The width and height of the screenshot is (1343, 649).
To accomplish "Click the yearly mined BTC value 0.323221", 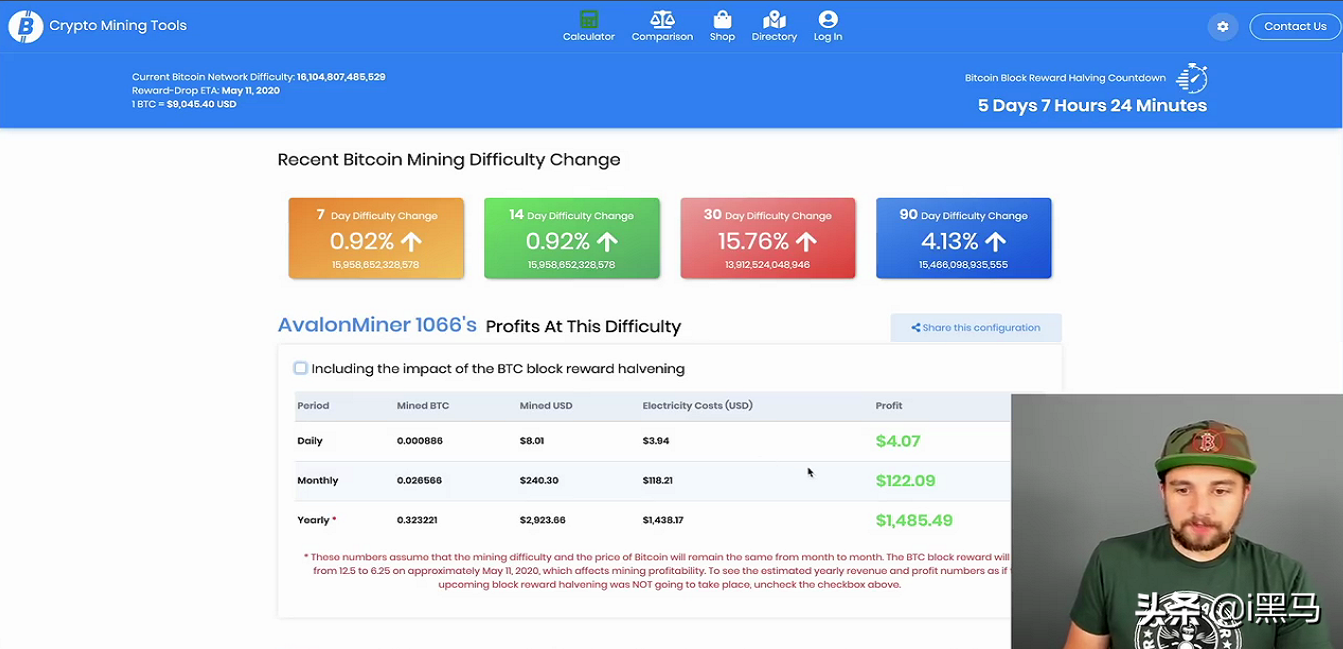I will [420, 521].
